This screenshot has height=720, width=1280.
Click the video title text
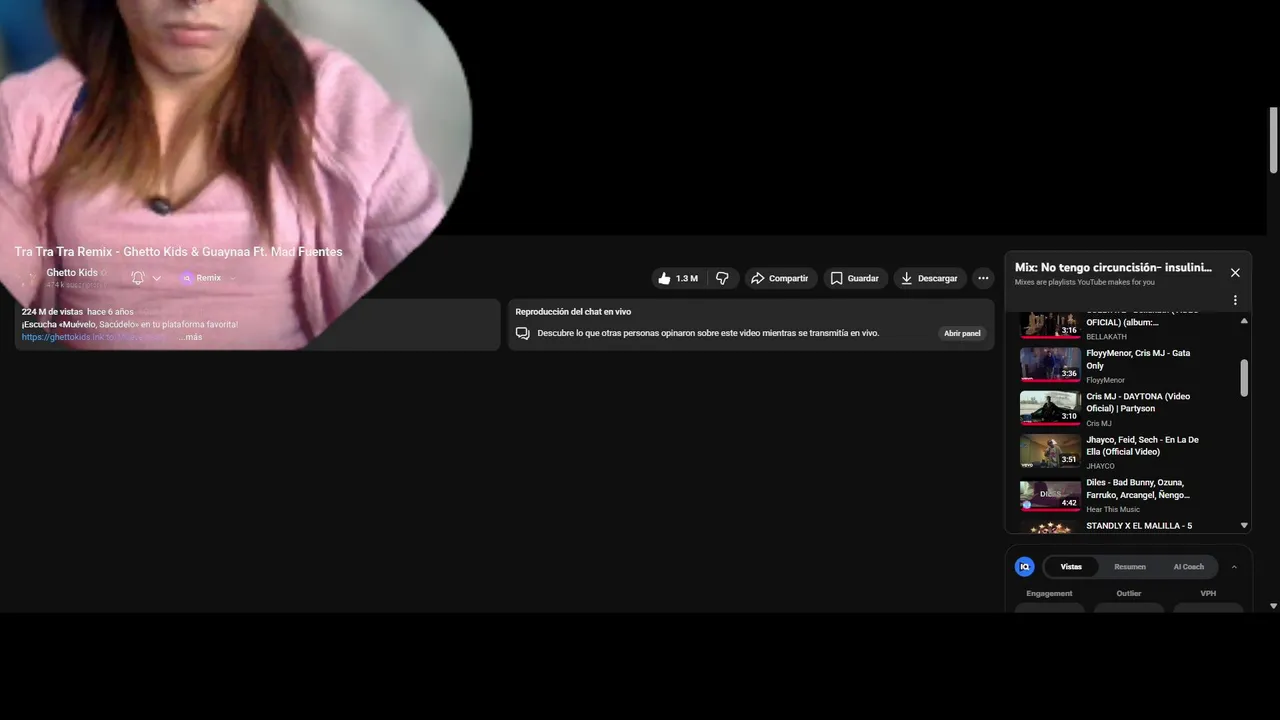click(x=178, y=252)
